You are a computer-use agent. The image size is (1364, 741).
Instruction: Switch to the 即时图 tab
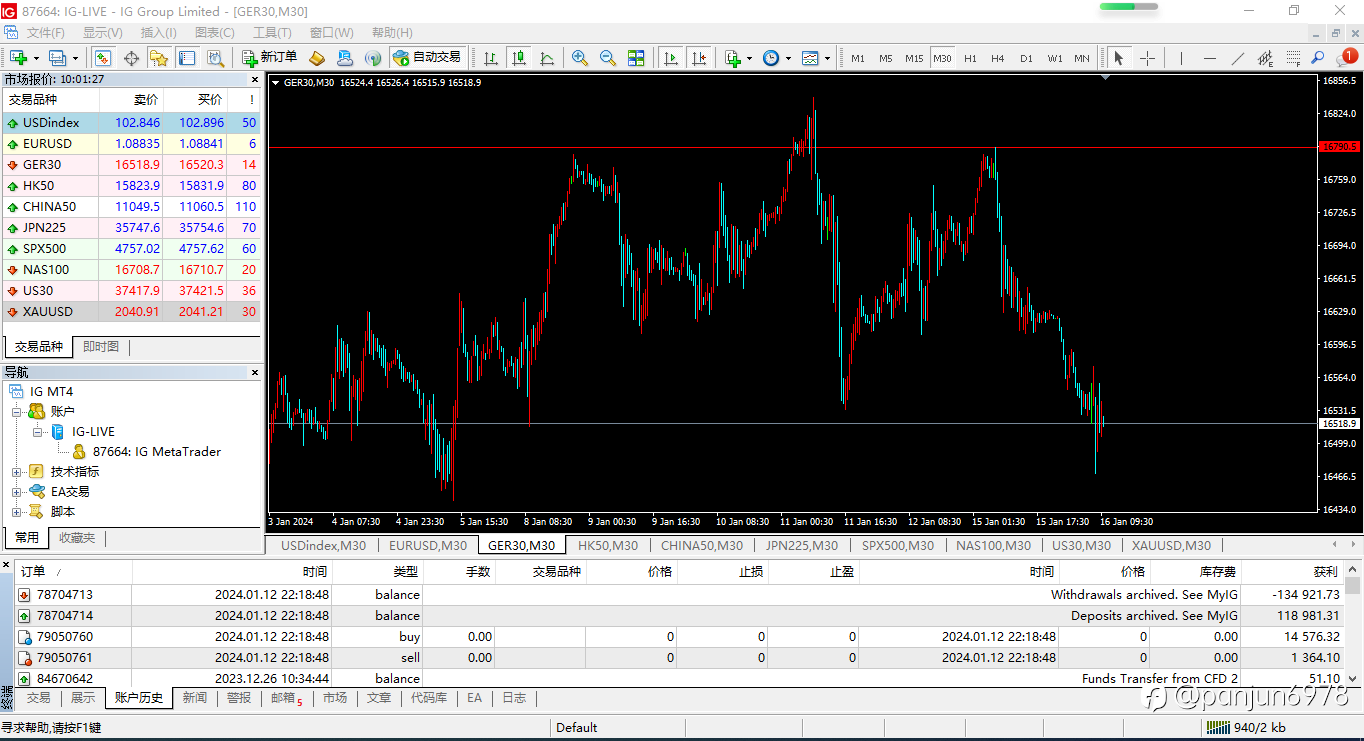(x=101, y=347)
